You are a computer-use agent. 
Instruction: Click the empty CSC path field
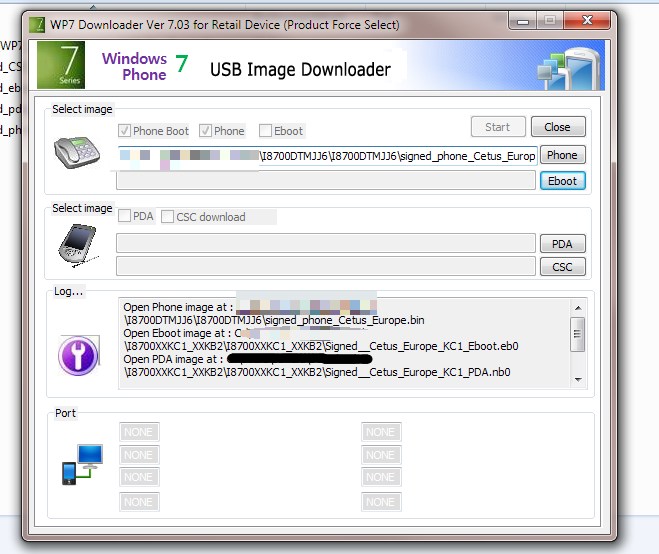(x=326, y=266)
